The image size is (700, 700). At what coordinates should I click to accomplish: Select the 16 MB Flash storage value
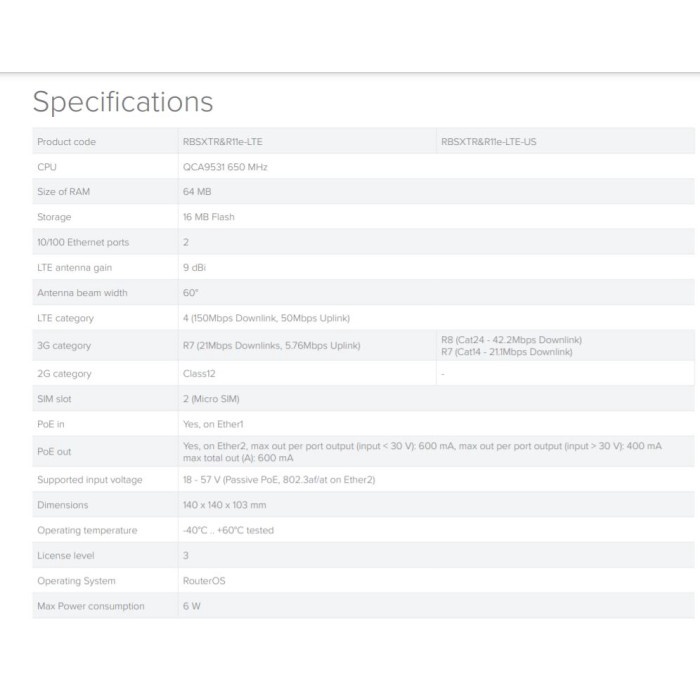(x=210, y=217)
